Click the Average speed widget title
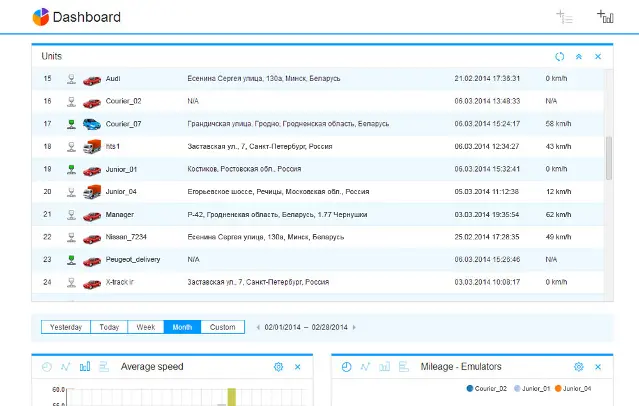Viewport: 639px width, 406px height. [152, 367]
